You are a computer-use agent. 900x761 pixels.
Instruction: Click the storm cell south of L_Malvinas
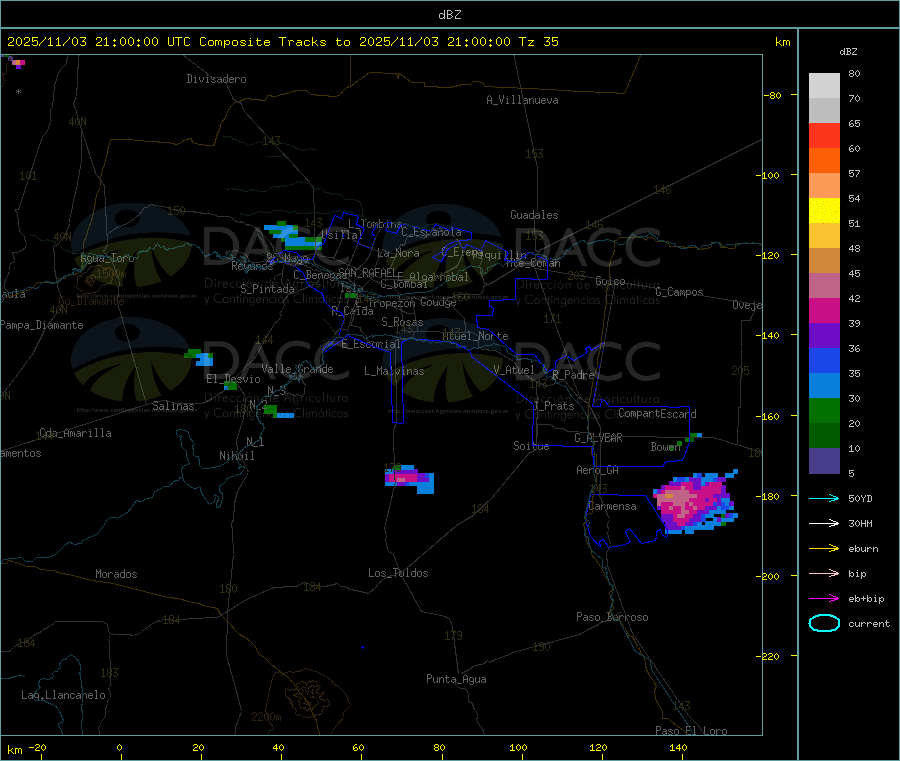tap(409, 479)
